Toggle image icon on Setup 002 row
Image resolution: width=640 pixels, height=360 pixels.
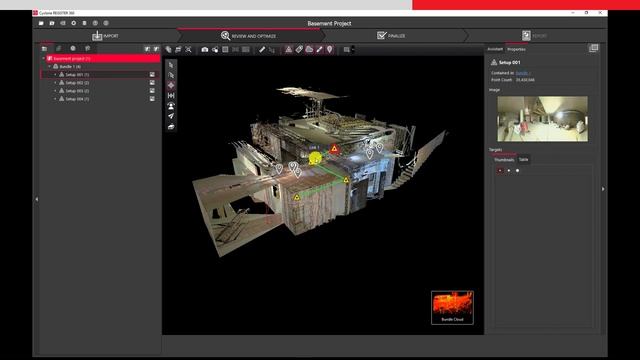click(152, 83)
